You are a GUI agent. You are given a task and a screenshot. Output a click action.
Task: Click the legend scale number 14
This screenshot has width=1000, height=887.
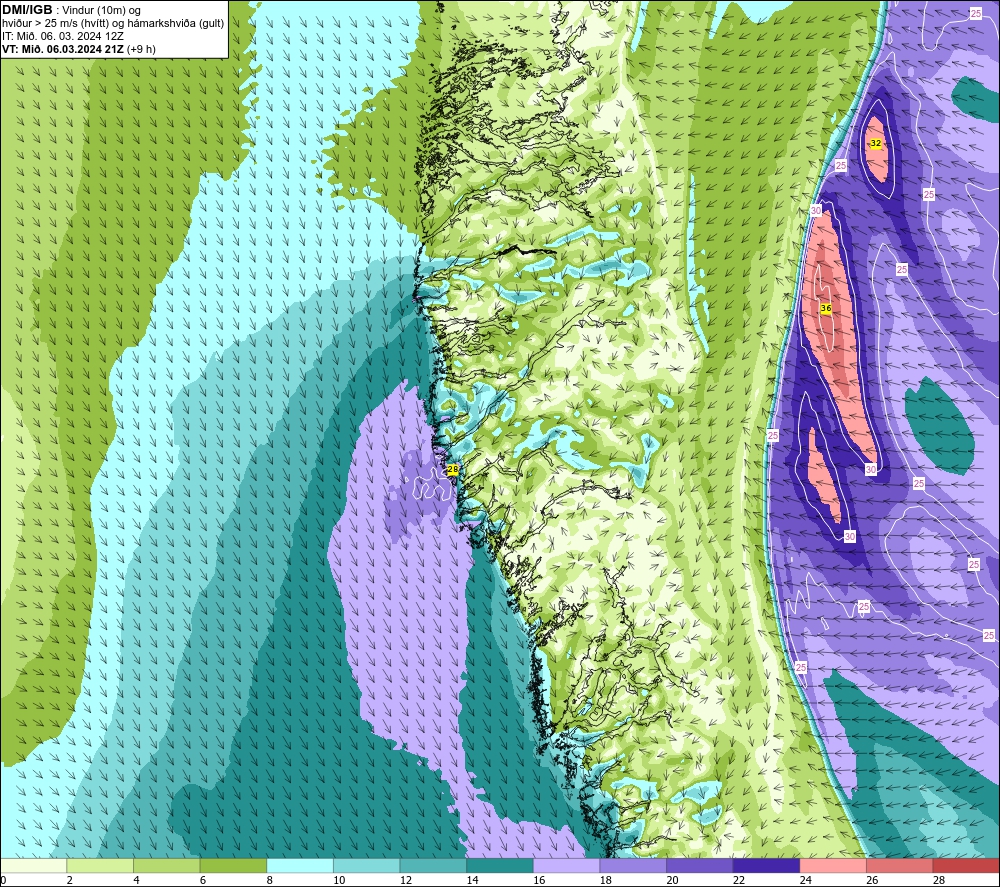[x=472, y=880]
